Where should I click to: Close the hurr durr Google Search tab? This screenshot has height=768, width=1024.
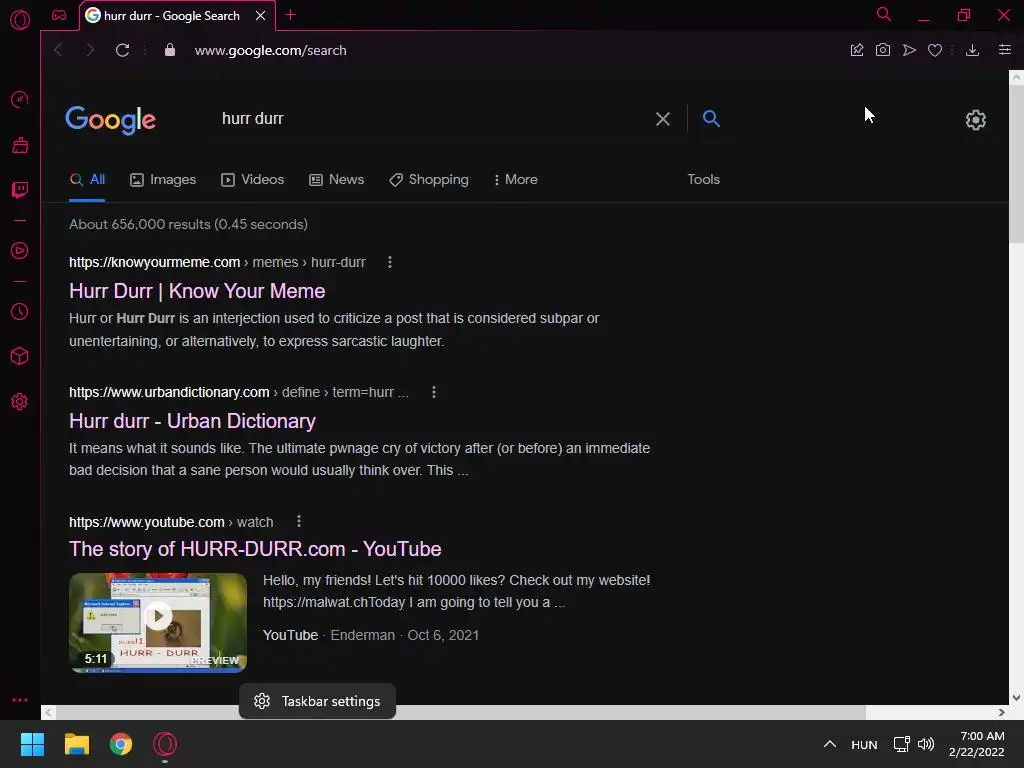261,16
